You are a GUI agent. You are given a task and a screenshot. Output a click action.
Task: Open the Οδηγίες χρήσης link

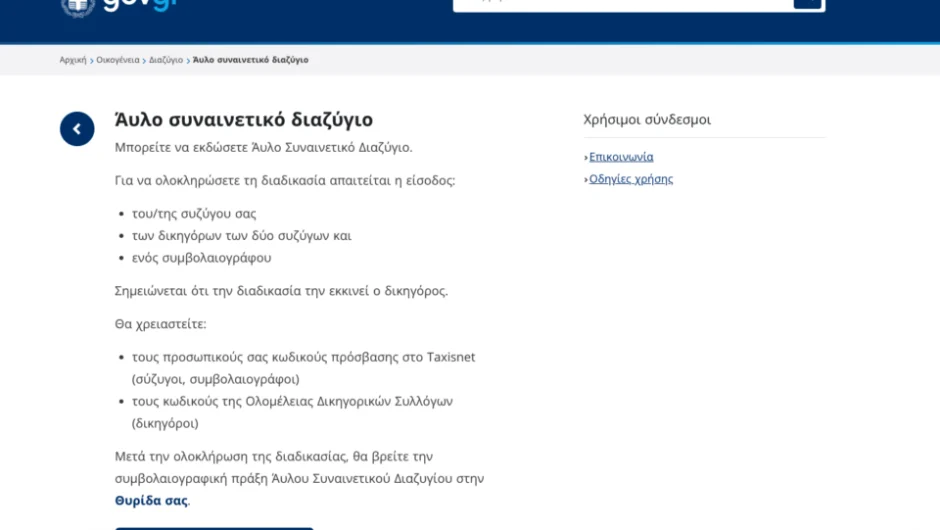(631, 179)
